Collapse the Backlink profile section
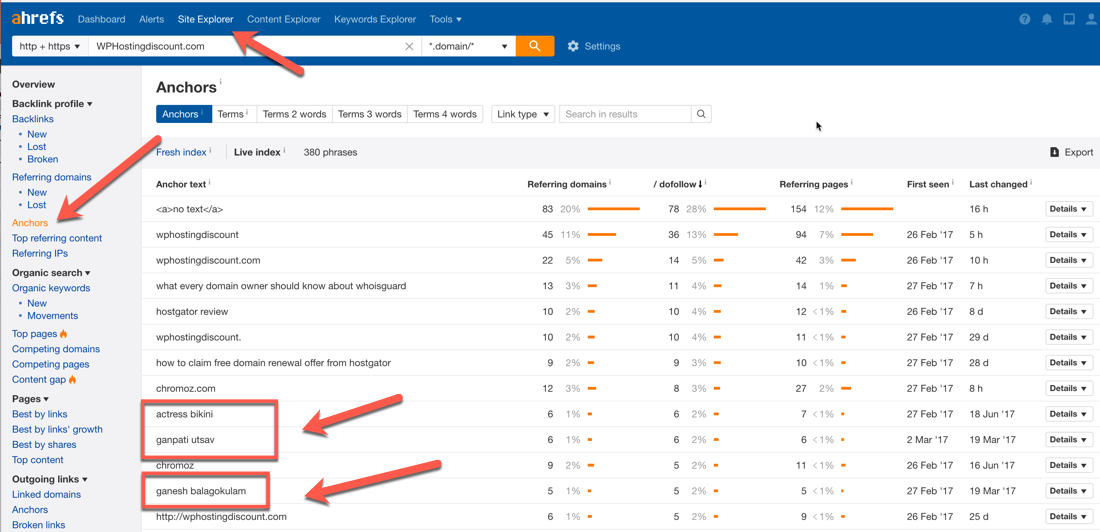 [x=53, y=104]
